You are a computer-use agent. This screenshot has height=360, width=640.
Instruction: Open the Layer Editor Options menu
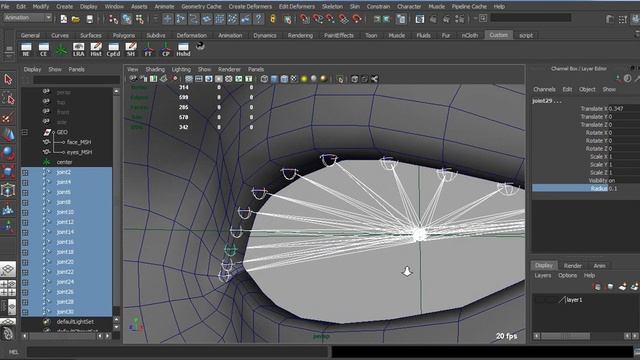pyautogui.click(x=567, y=276)
